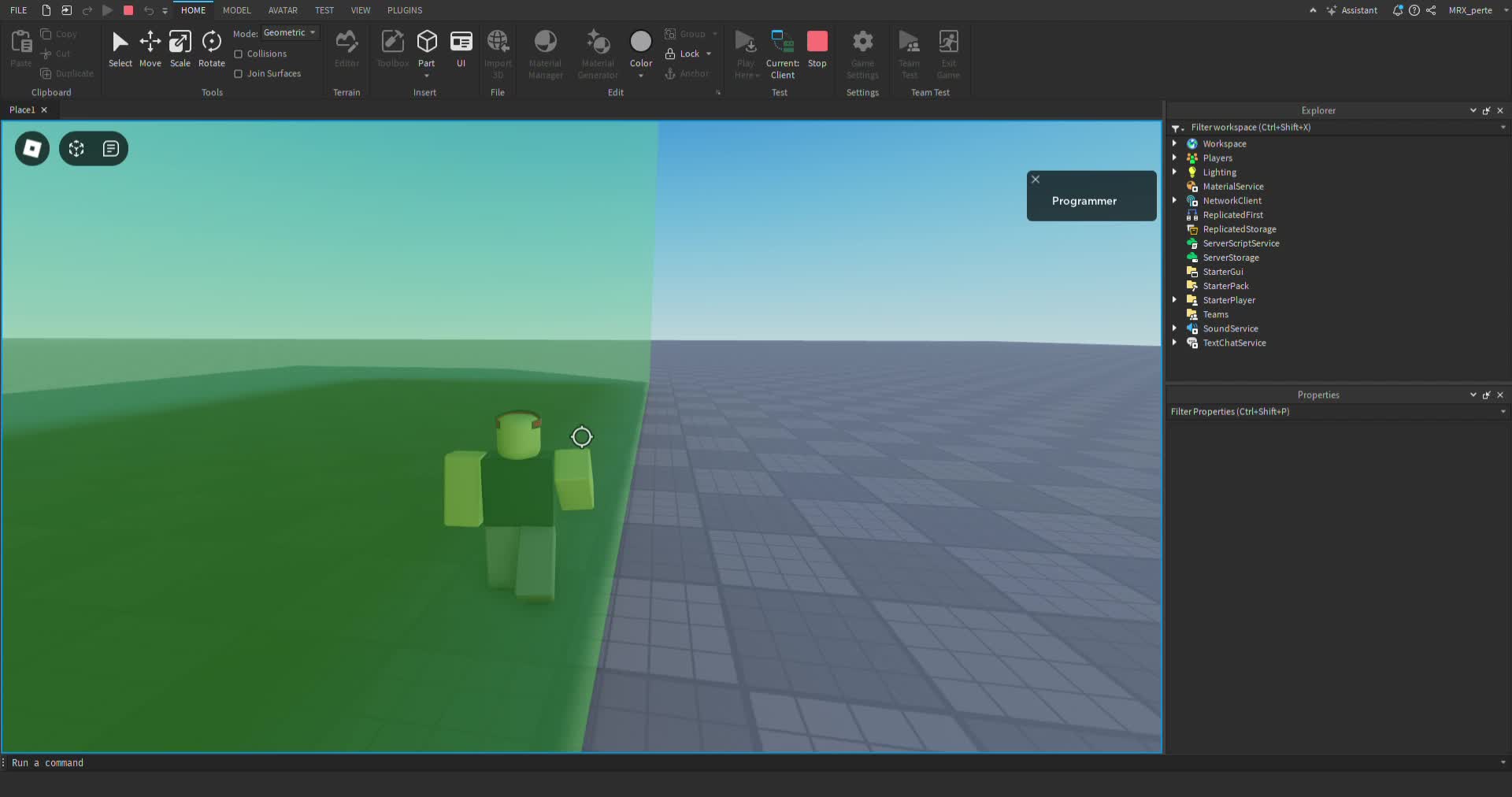Close the Programmer notification
This screenshot has height=797, width=1512.
pos(1036,180)
